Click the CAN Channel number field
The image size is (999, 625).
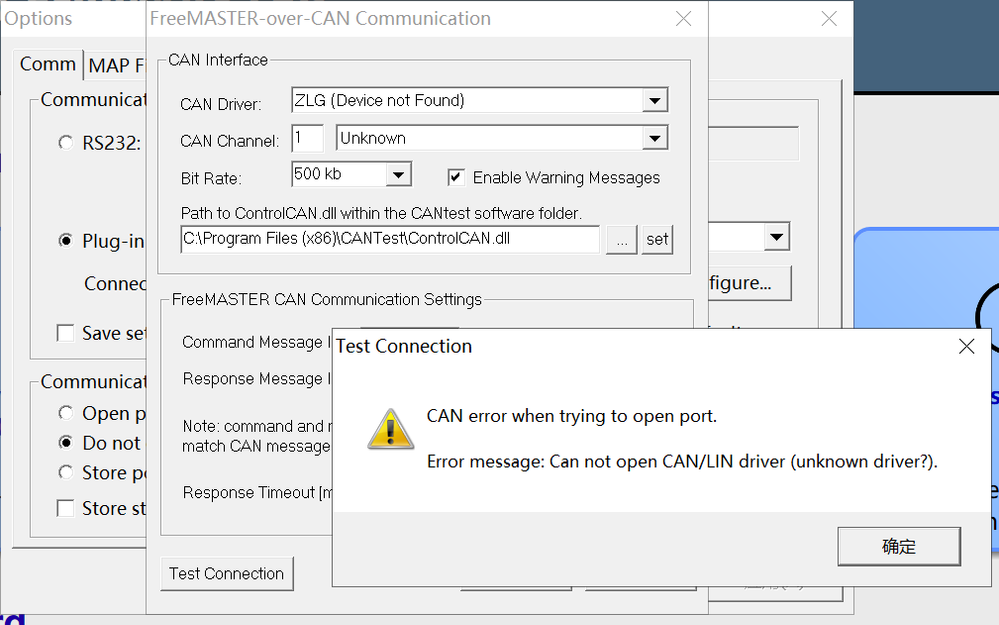coord(307,138)
